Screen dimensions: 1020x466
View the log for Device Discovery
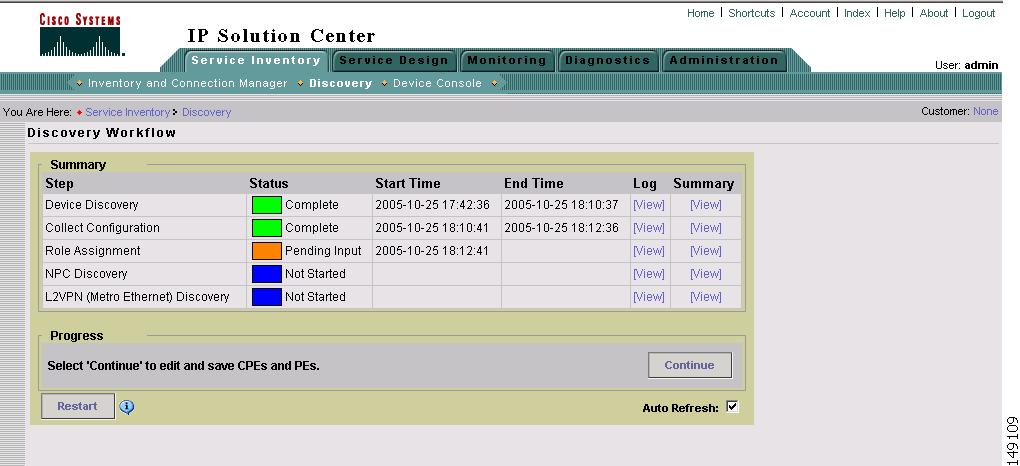click(x=649, y=205)
